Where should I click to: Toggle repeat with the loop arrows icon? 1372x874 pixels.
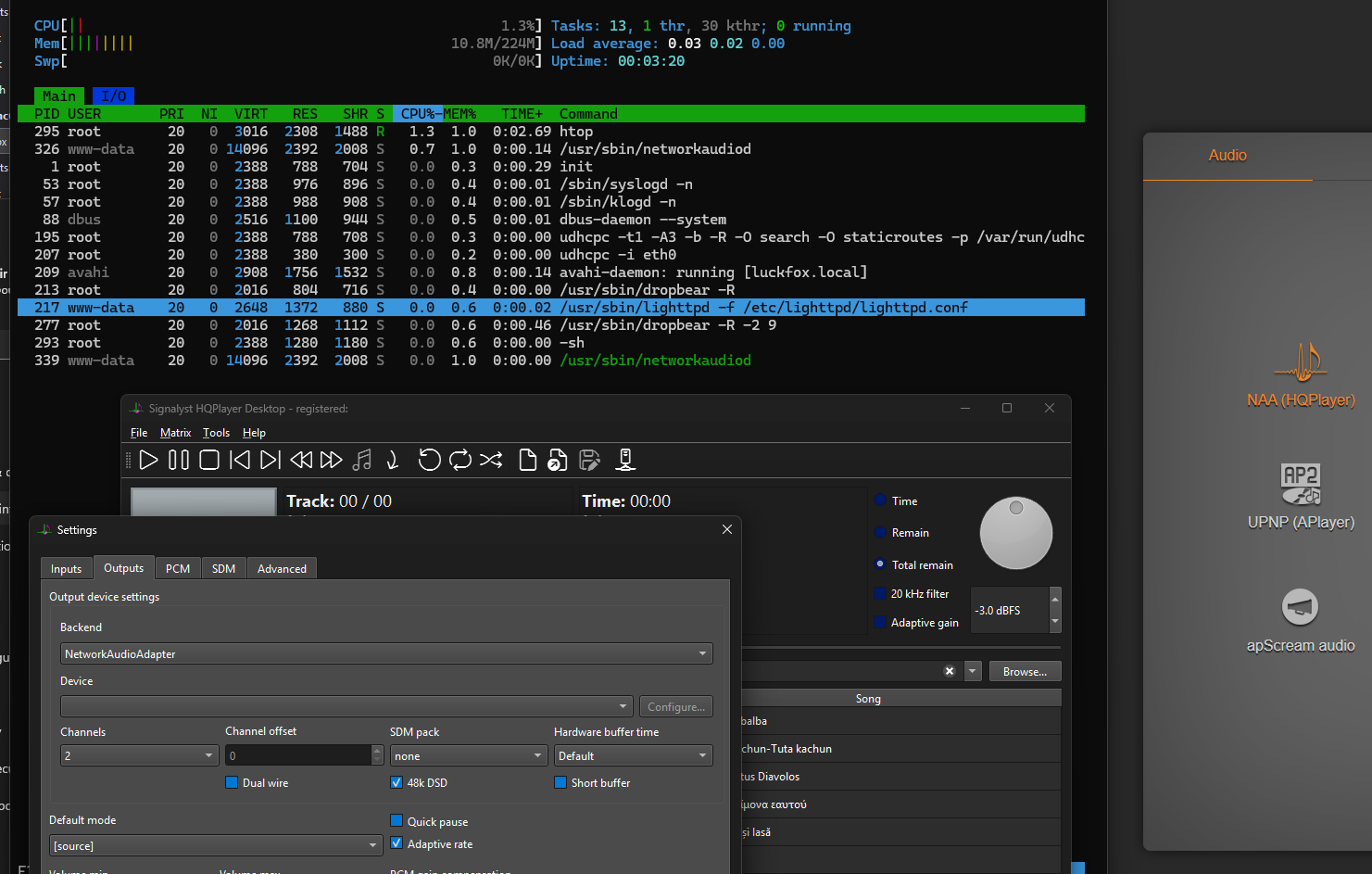click(x=460, y=460)
